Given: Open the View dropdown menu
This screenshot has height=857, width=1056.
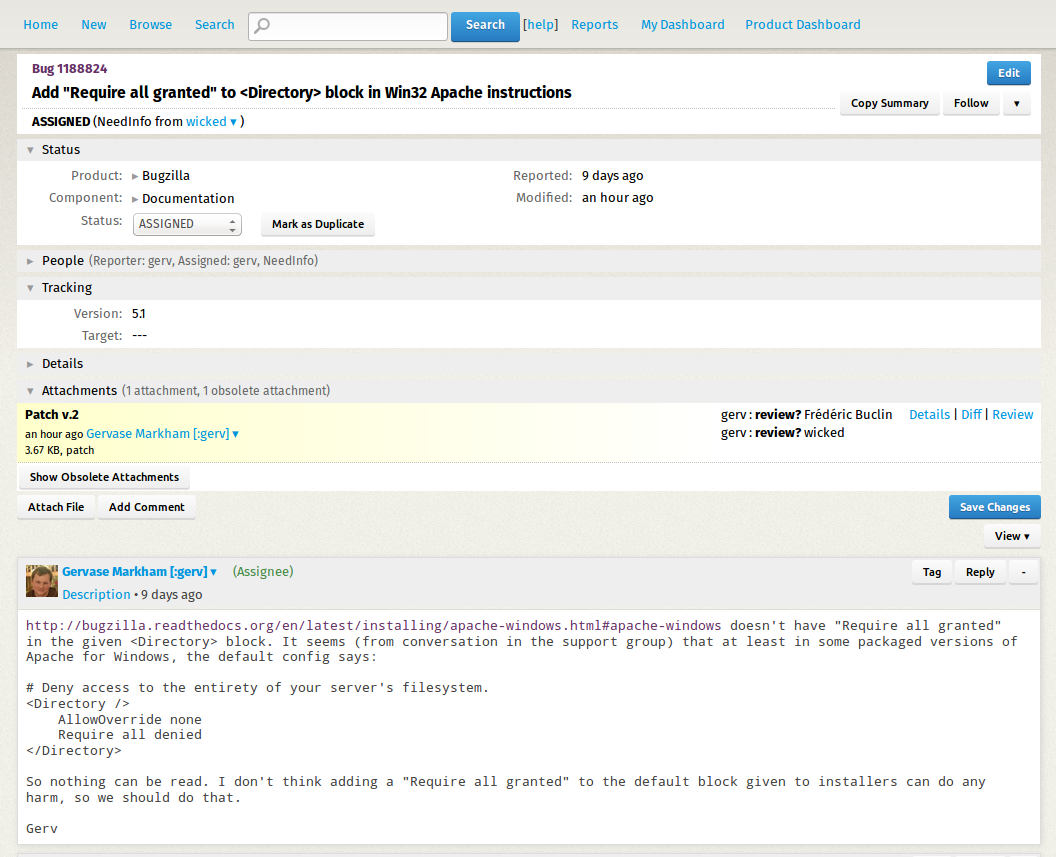Looking at the screenshot, I should point(1012,537).
